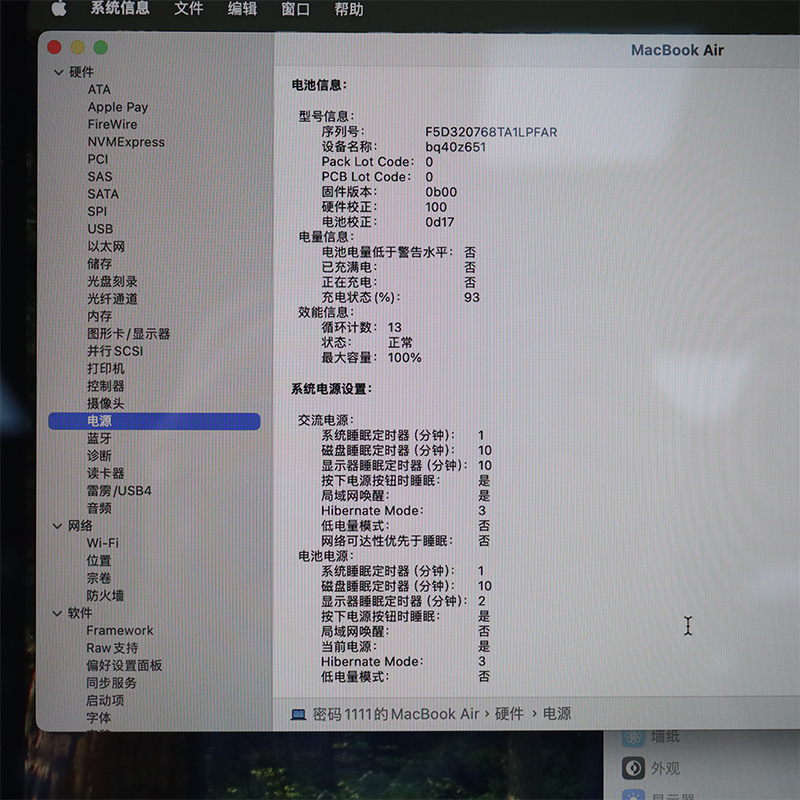
Task: Select 字体 under 软件
Action: pyautogui.click(x=98, y=718)
